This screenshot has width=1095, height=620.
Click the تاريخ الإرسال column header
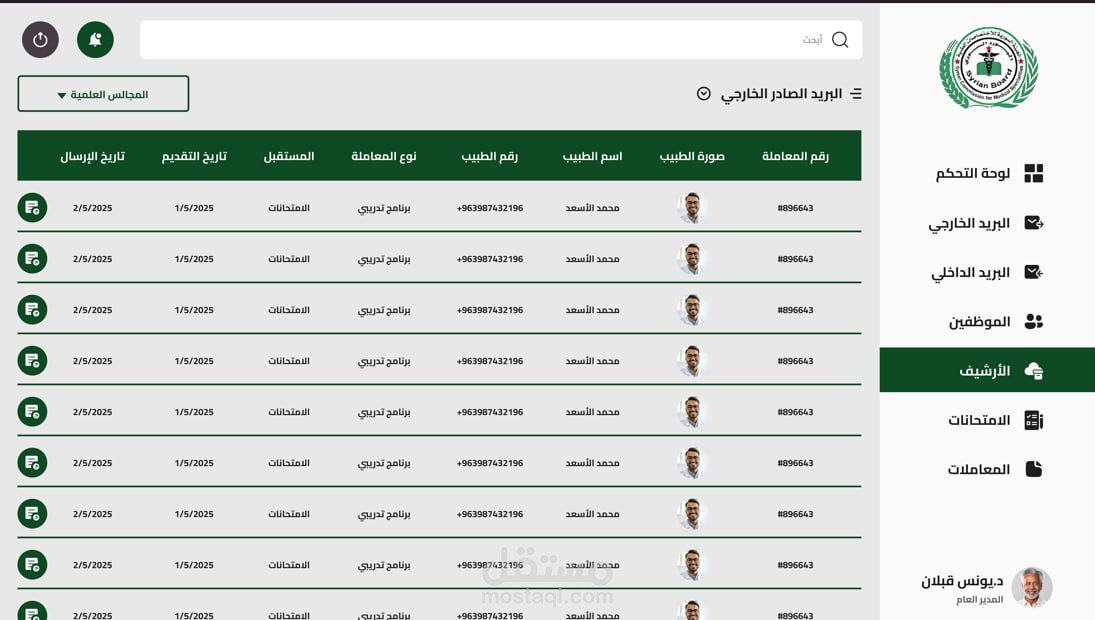tap(92, 156)
